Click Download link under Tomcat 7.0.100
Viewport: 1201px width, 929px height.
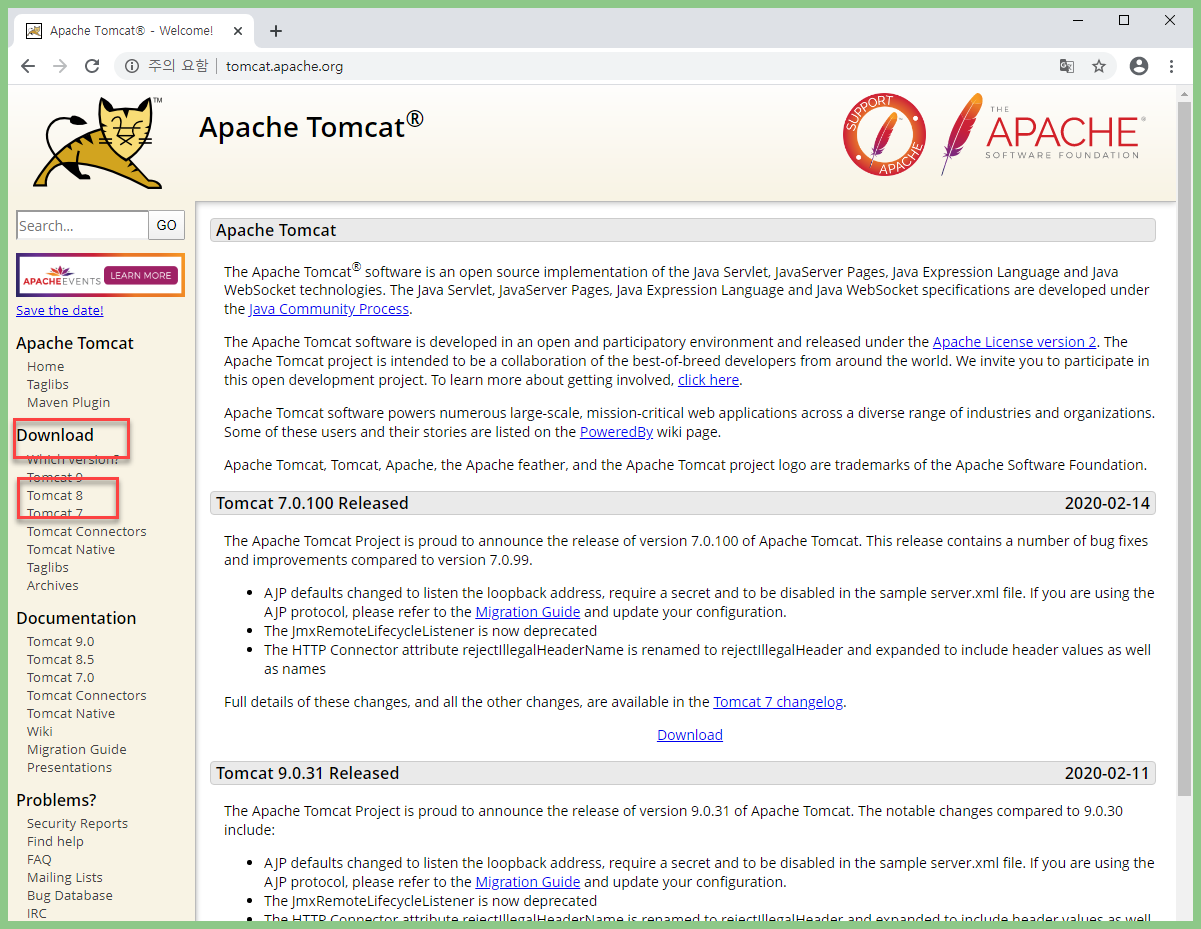(x=690, y=734)
